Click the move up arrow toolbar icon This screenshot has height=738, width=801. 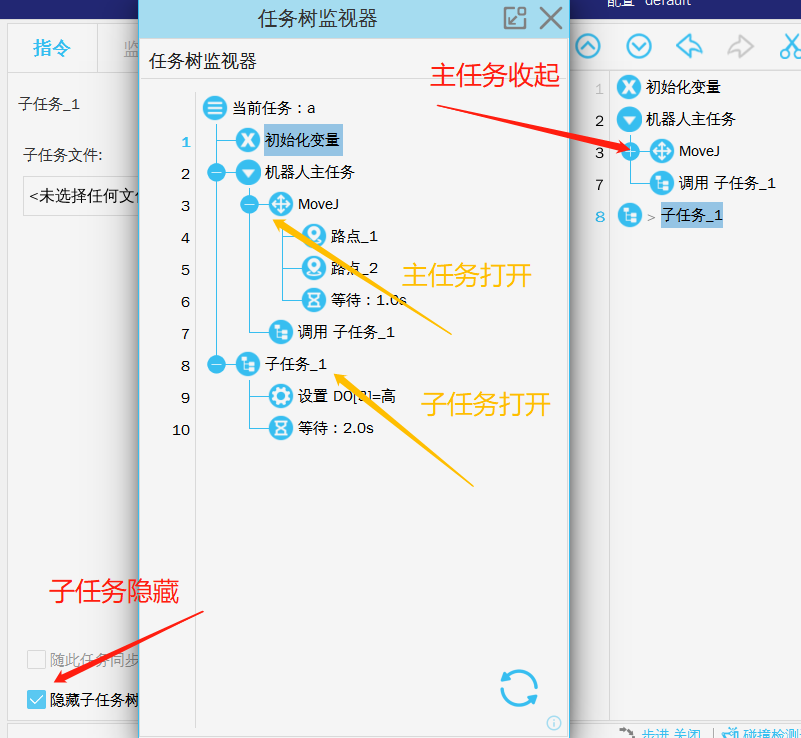pos(587,46)
